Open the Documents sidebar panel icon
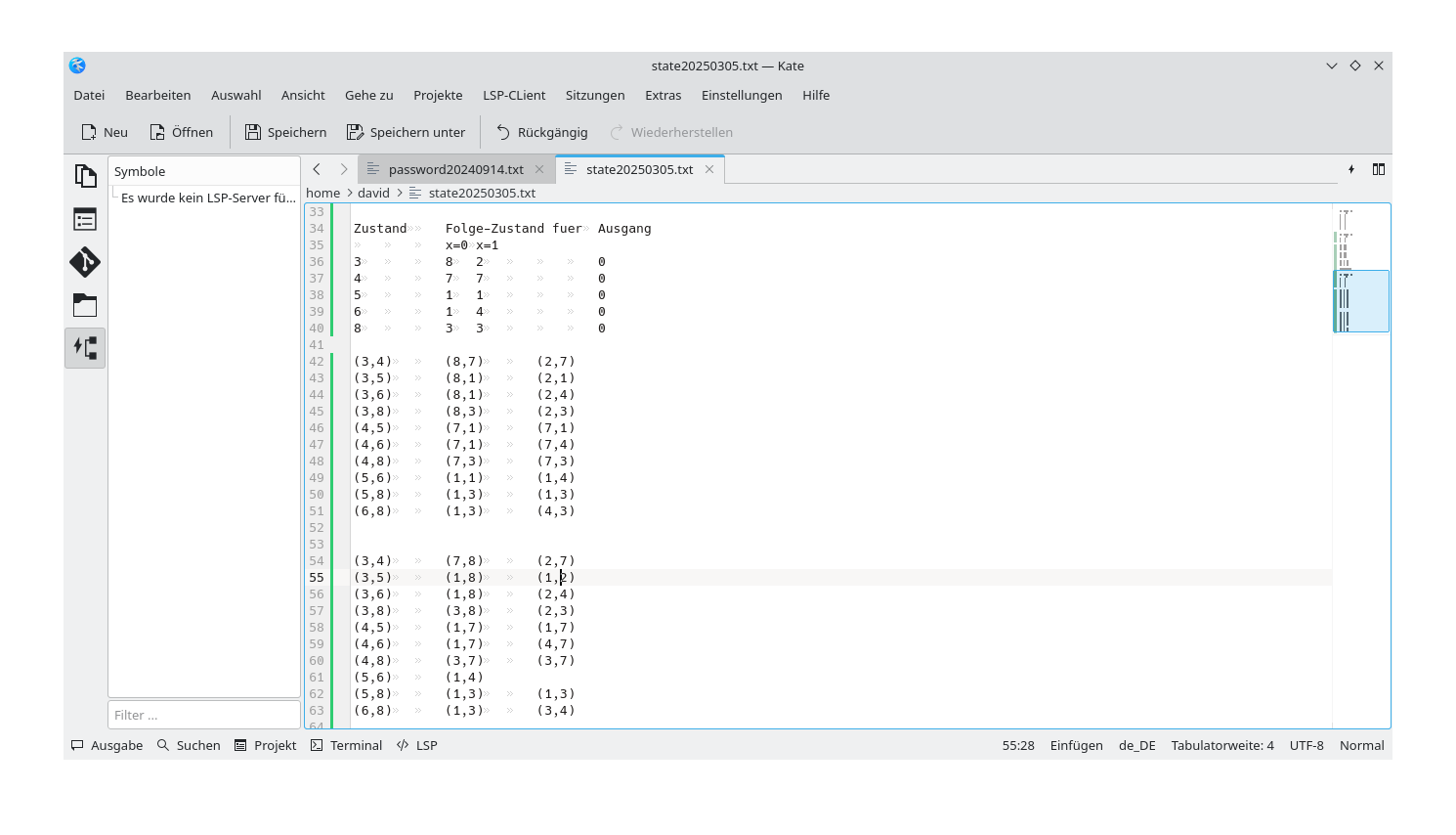This screenshot has height=835, width=1456. pyautogui.click(x=85, y=176)
